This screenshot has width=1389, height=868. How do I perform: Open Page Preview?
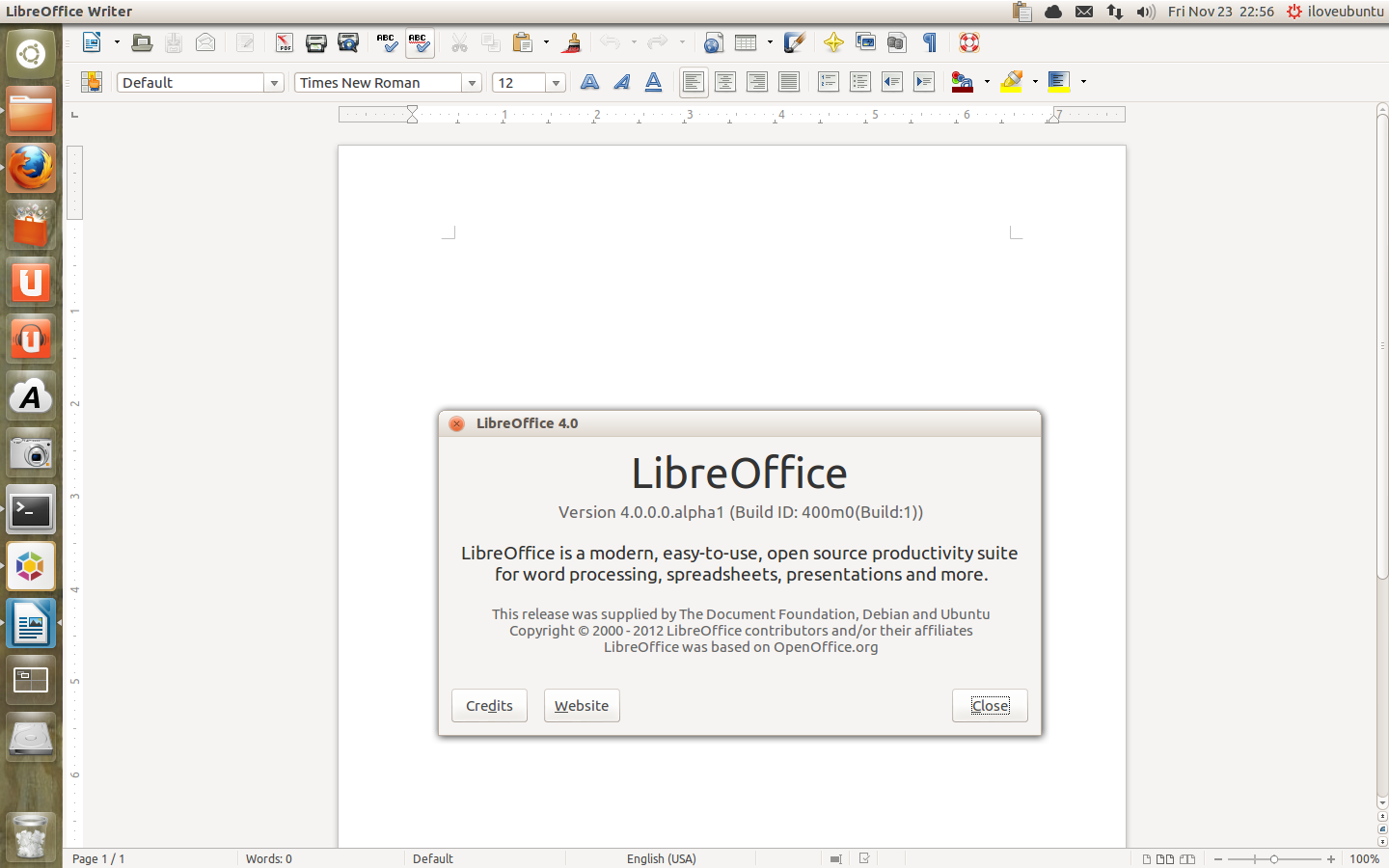pos(348,42)
